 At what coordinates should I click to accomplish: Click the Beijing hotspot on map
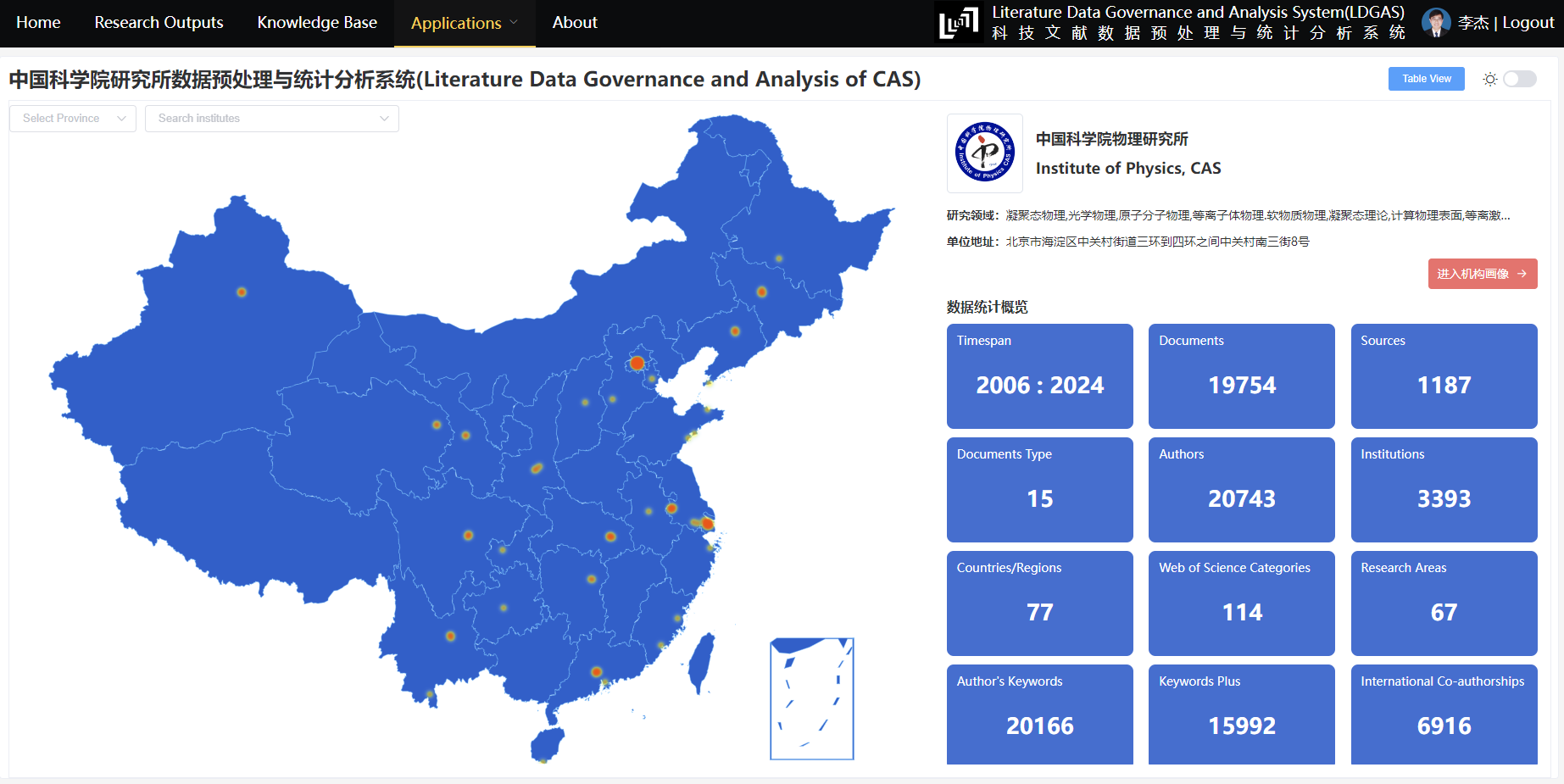(637, 364)
